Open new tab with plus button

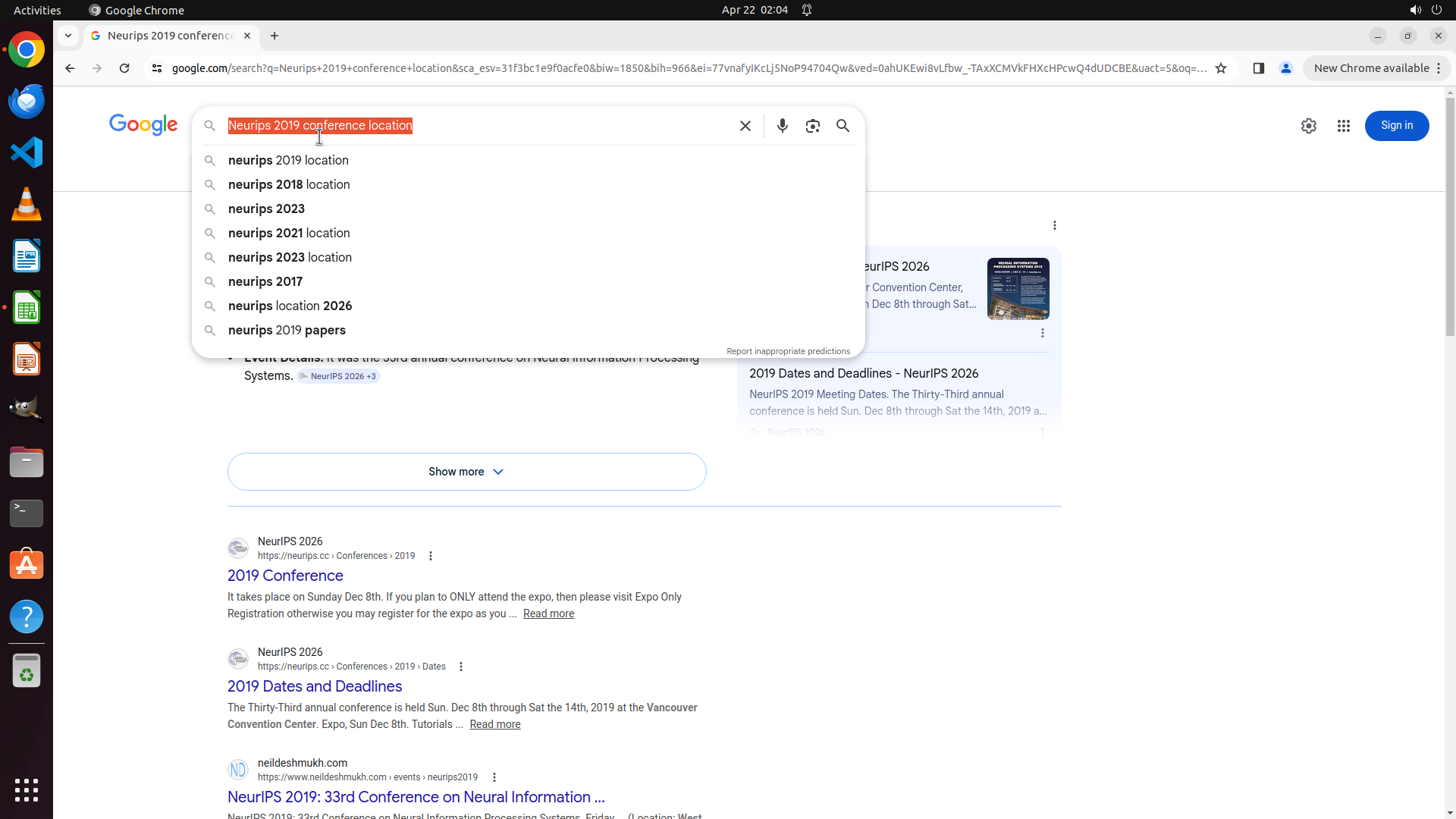click(x=275, y=36)
